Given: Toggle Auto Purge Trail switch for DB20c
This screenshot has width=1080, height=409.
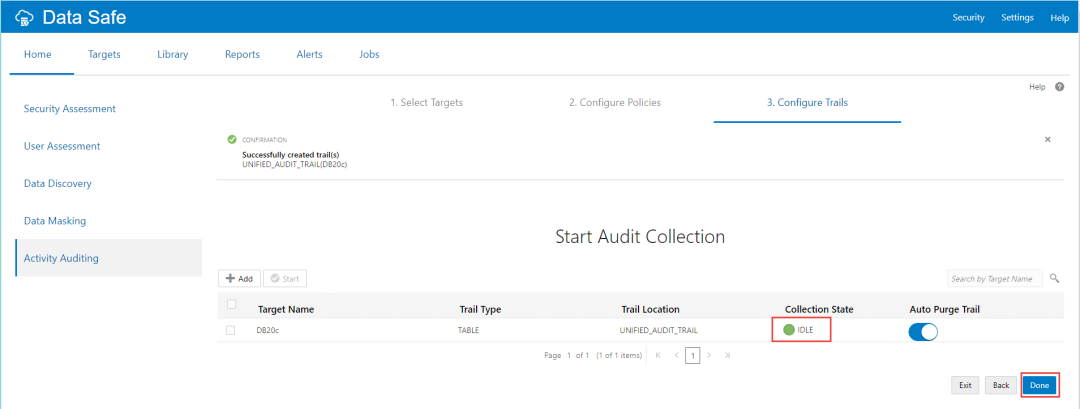Looking at the screenshot, I should [923, 331].
